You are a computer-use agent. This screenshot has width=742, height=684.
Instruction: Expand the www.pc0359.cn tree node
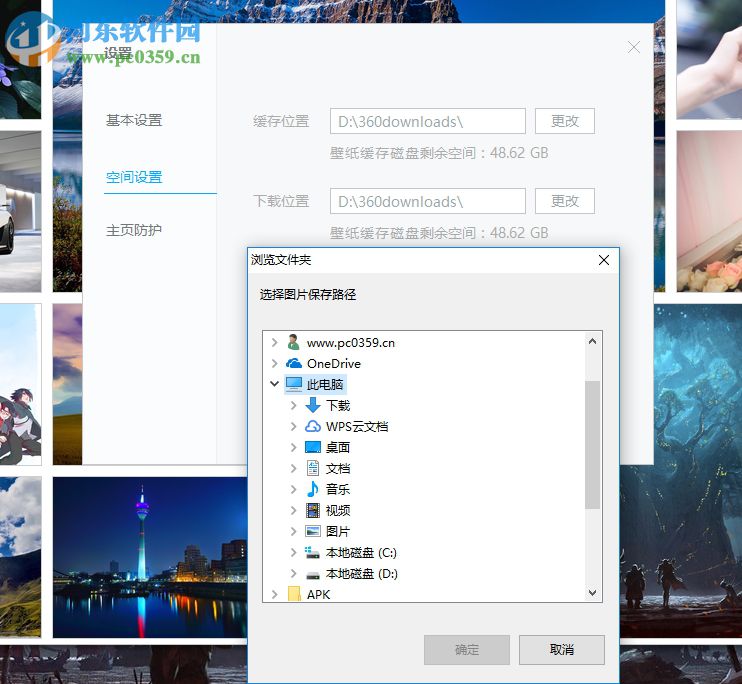[274, 342]
